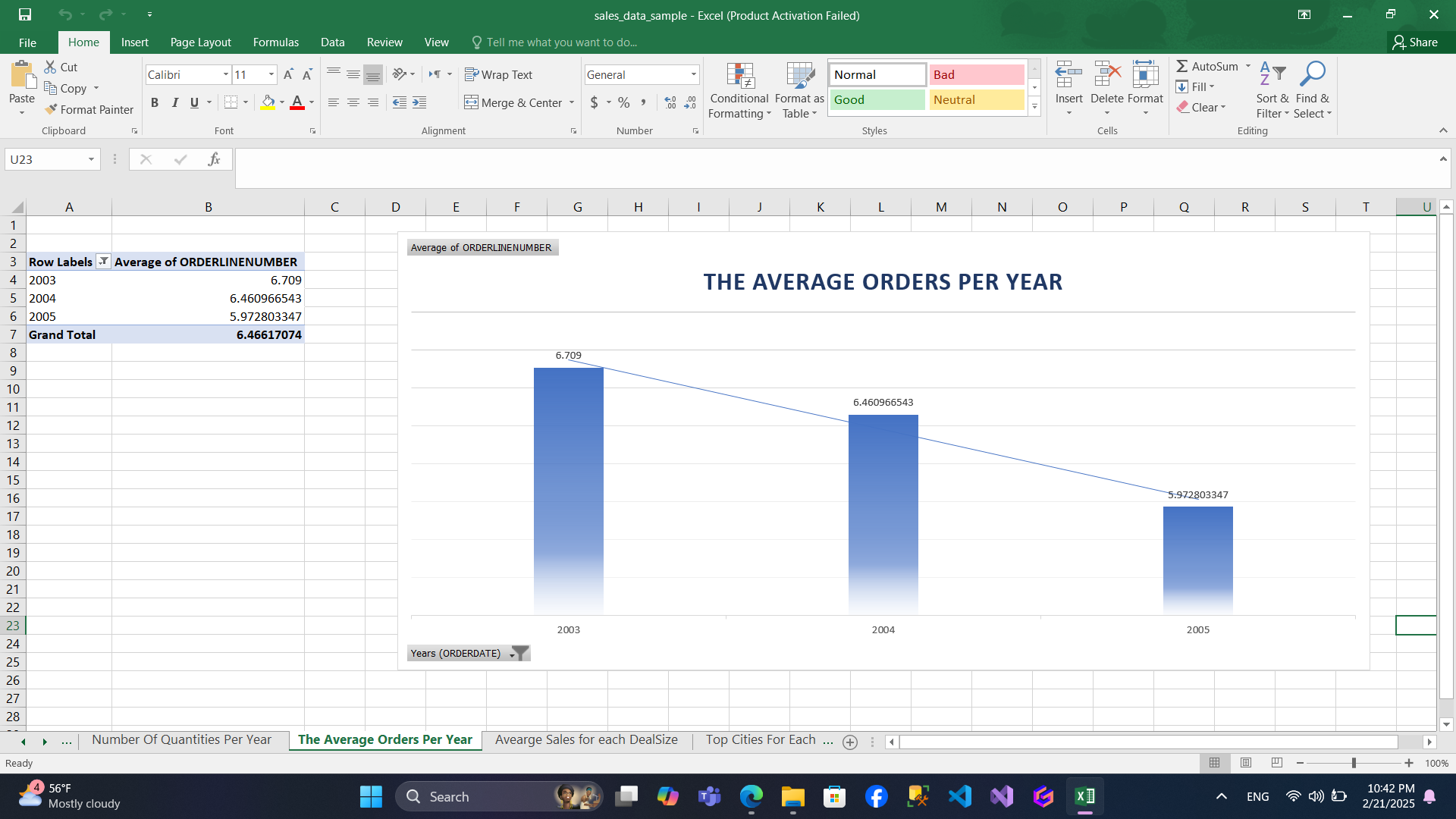
Task: Open Fill options dropdown
Action: pyautogui.click(x=1212, y=86)
